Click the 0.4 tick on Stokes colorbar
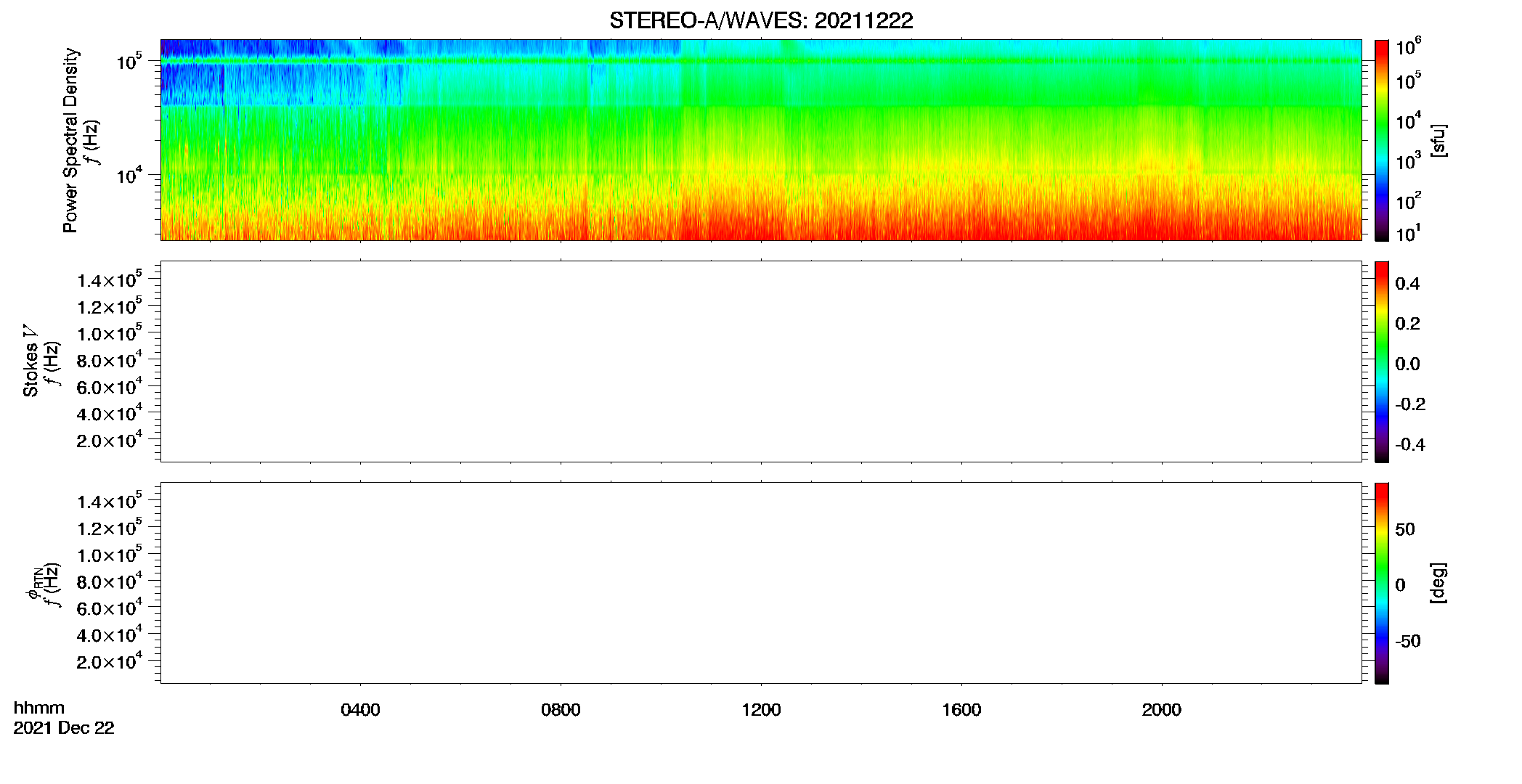 pos(1407,284)
